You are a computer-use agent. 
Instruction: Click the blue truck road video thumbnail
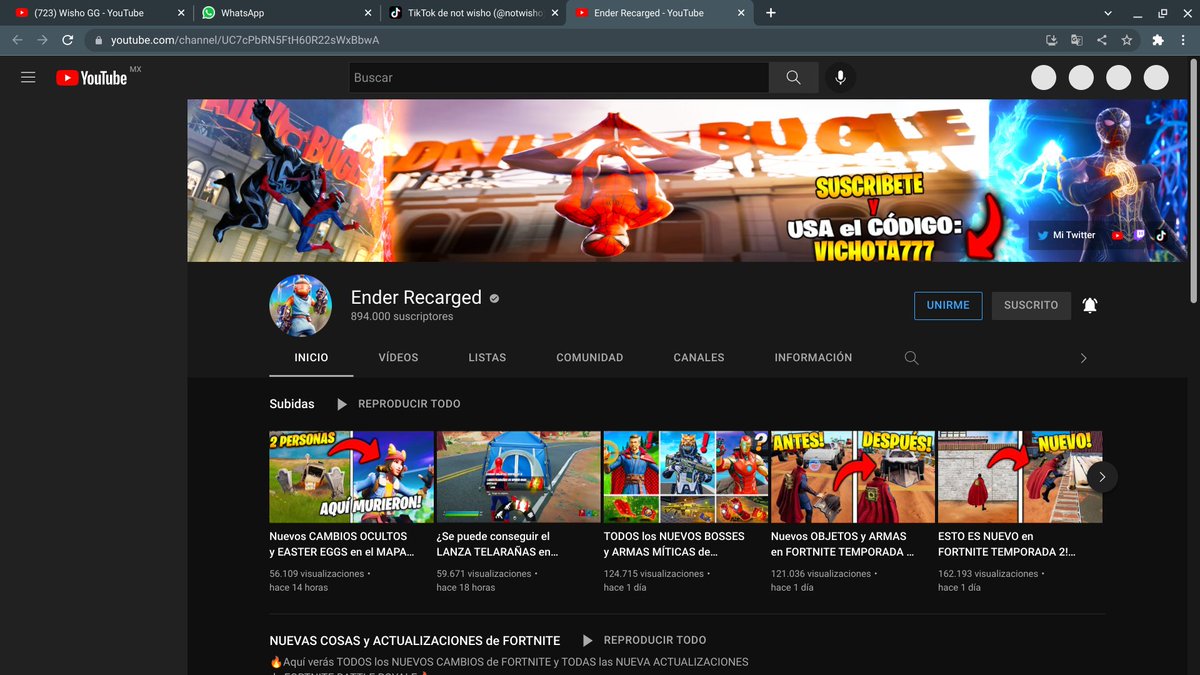click(x=519, y=477)
